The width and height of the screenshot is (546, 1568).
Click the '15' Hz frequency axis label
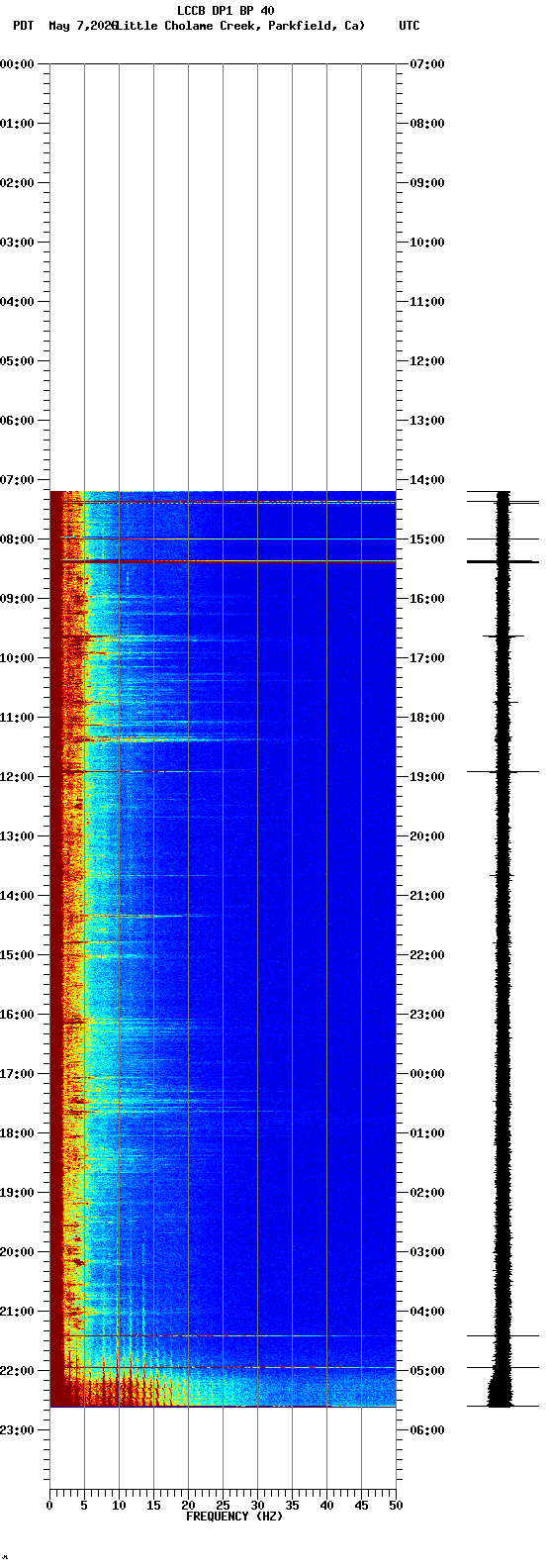coord(153,1506)
